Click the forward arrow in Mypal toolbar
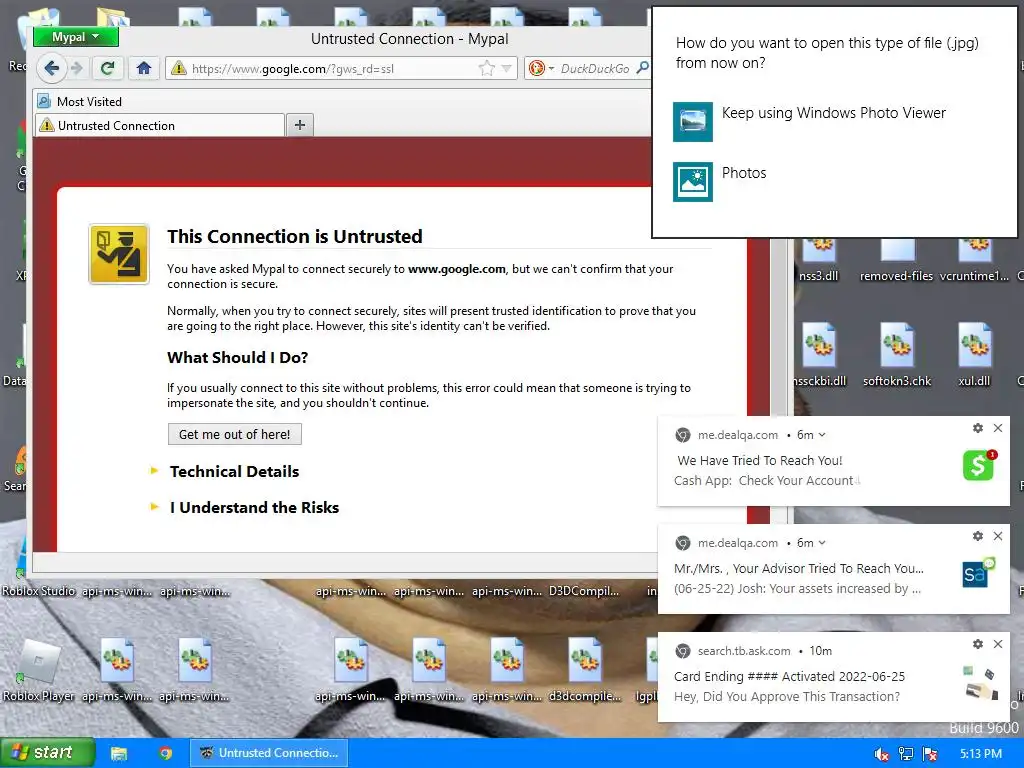The width and height of the screenshot is (1024, 768). click(x=77, y=68)
